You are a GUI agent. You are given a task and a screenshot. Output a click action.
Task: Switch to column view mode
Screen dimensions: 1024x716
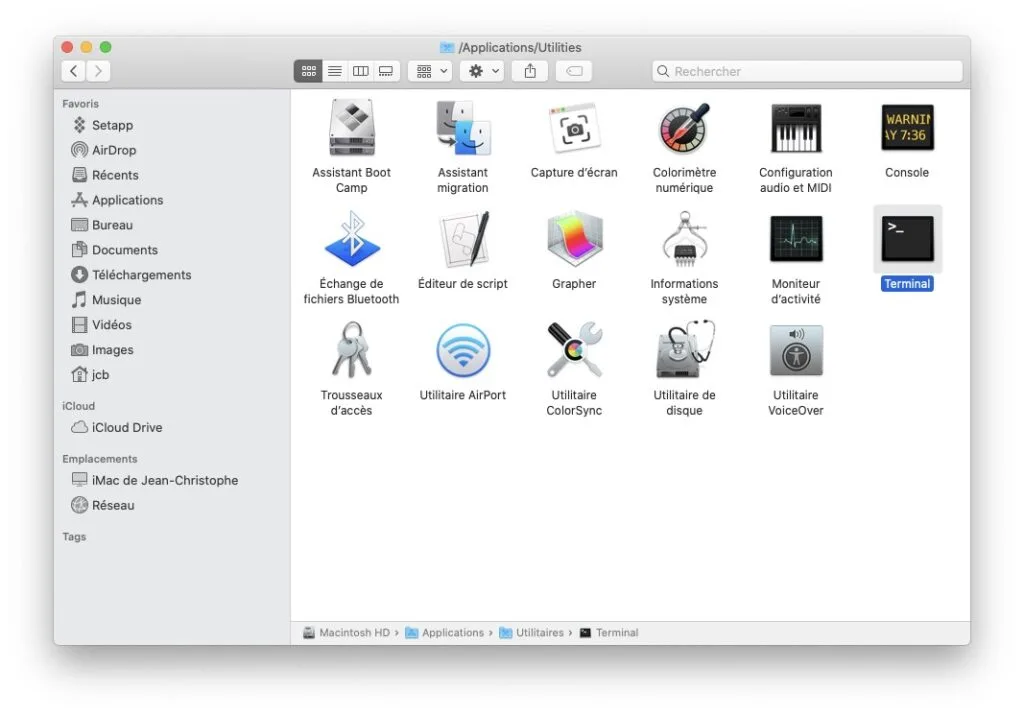(360, 71)
